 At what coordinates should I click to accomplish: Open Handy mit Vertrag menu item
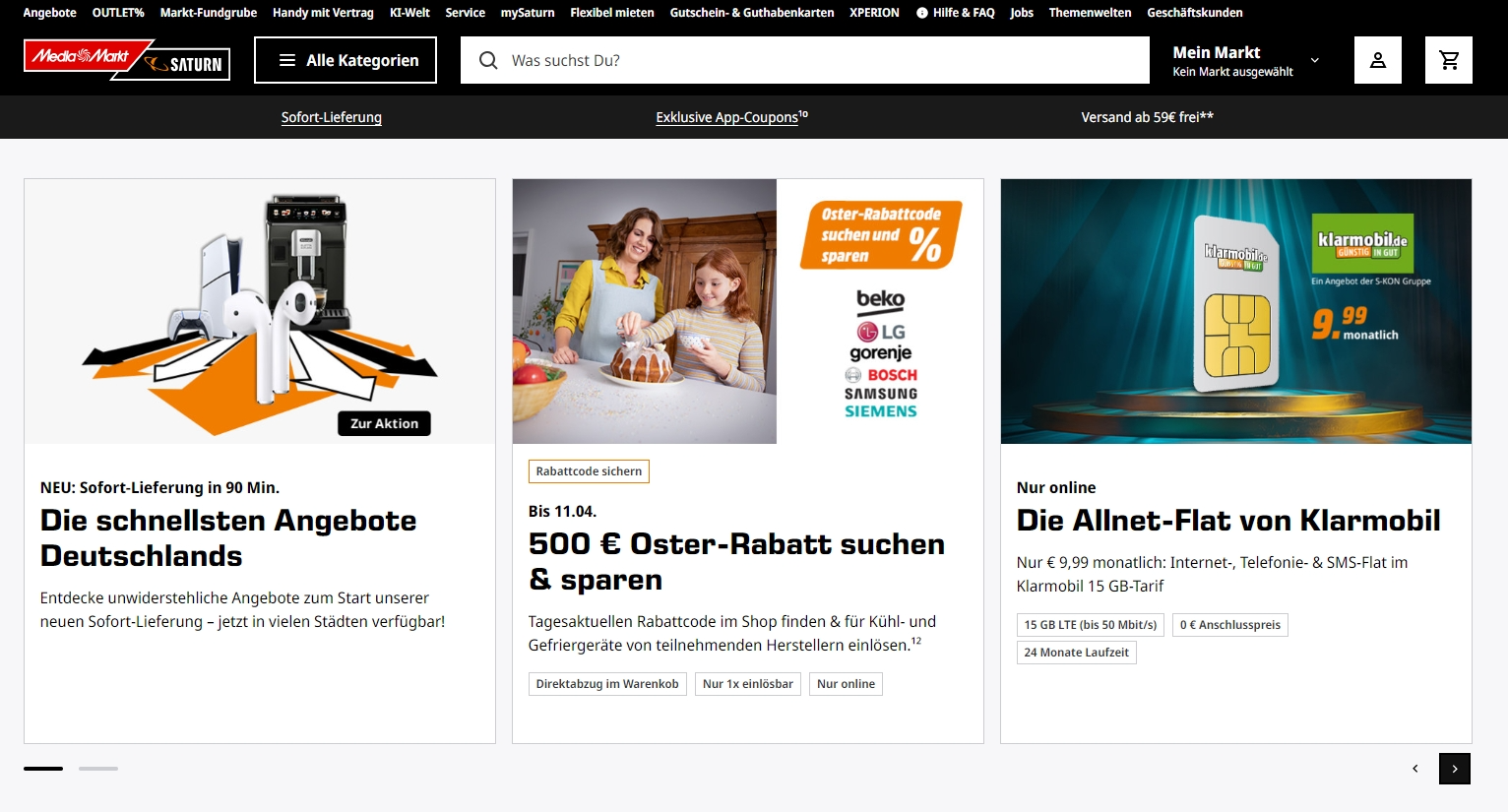pyautogui.click(x=323, y=13)
